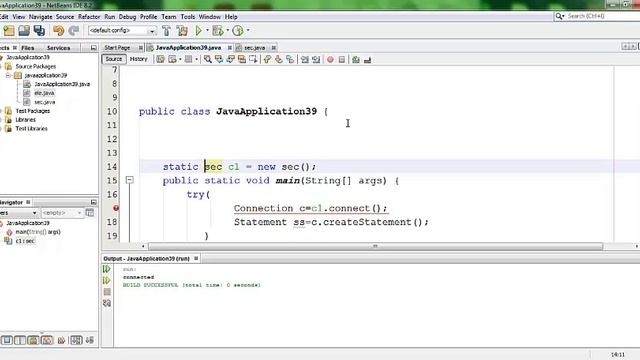Click the error marker beside the Connection line
This screenshot has width=640, height=360.
point(116,208)
